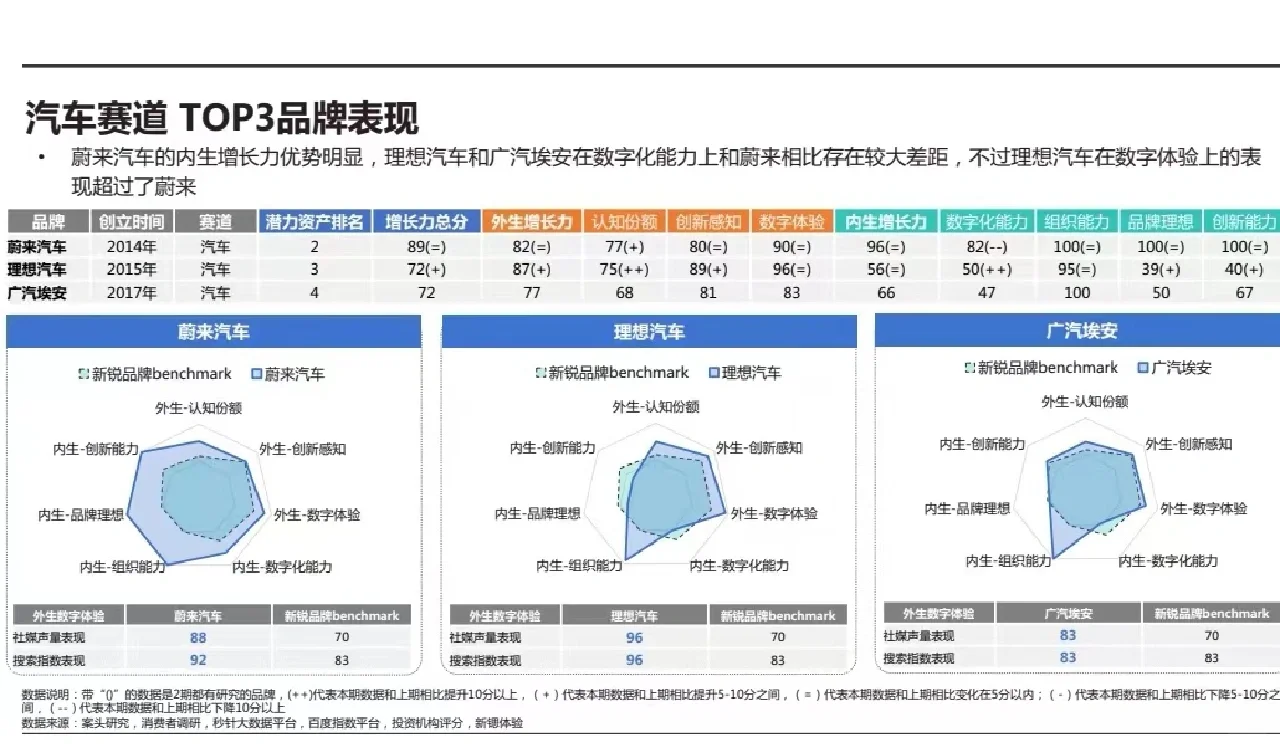The height and width of the screenshot is (747, 1280).
Task: Click the 92 搜索指数表现 value for 蔚来汽车
Action: [x=198, y=660]
